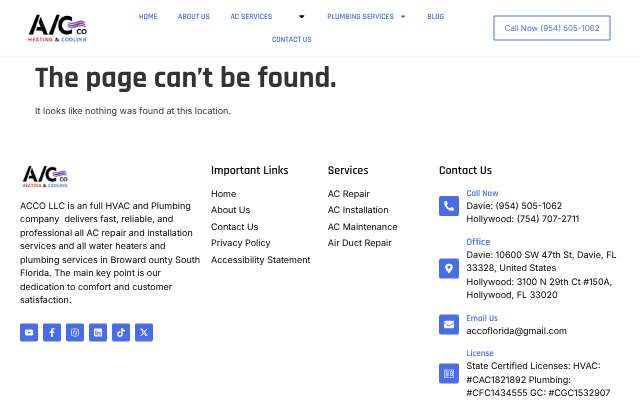The height and width of the screenshot is (400, 640).
Task: Go to Home in top navigation
Action: pos(148,16)
